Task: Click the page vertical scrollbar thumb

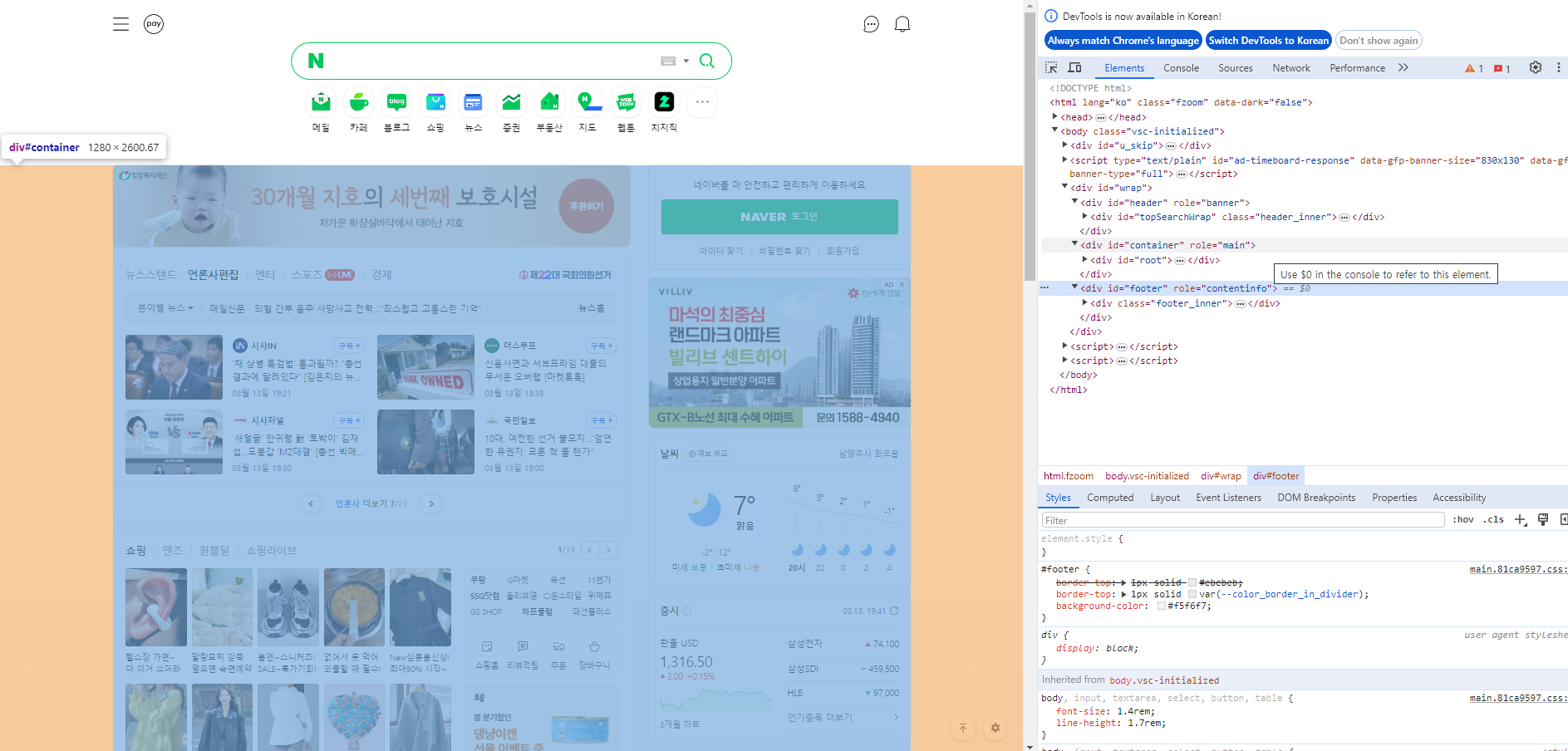Action: tap(1030, 146)
